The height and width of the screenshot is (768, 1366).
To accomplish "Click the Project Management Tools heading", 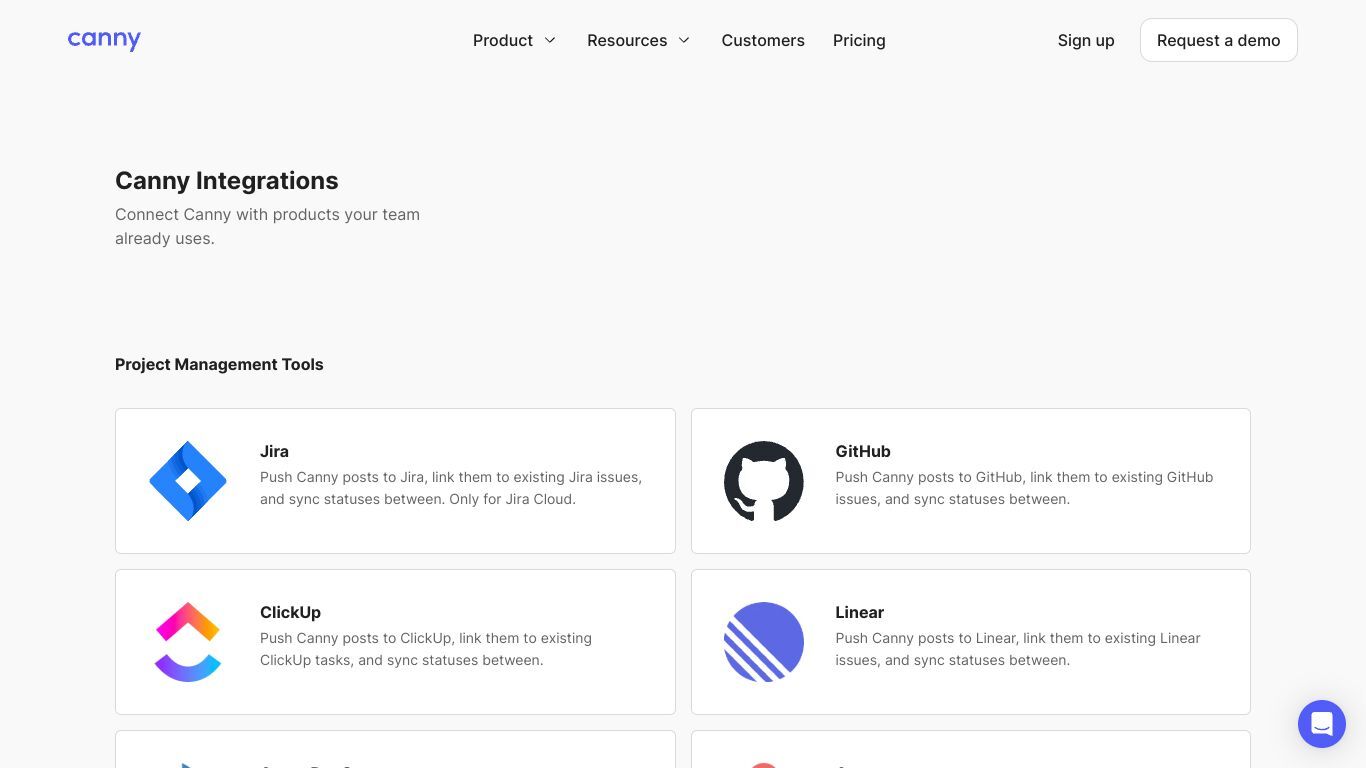I will point(219,364).
